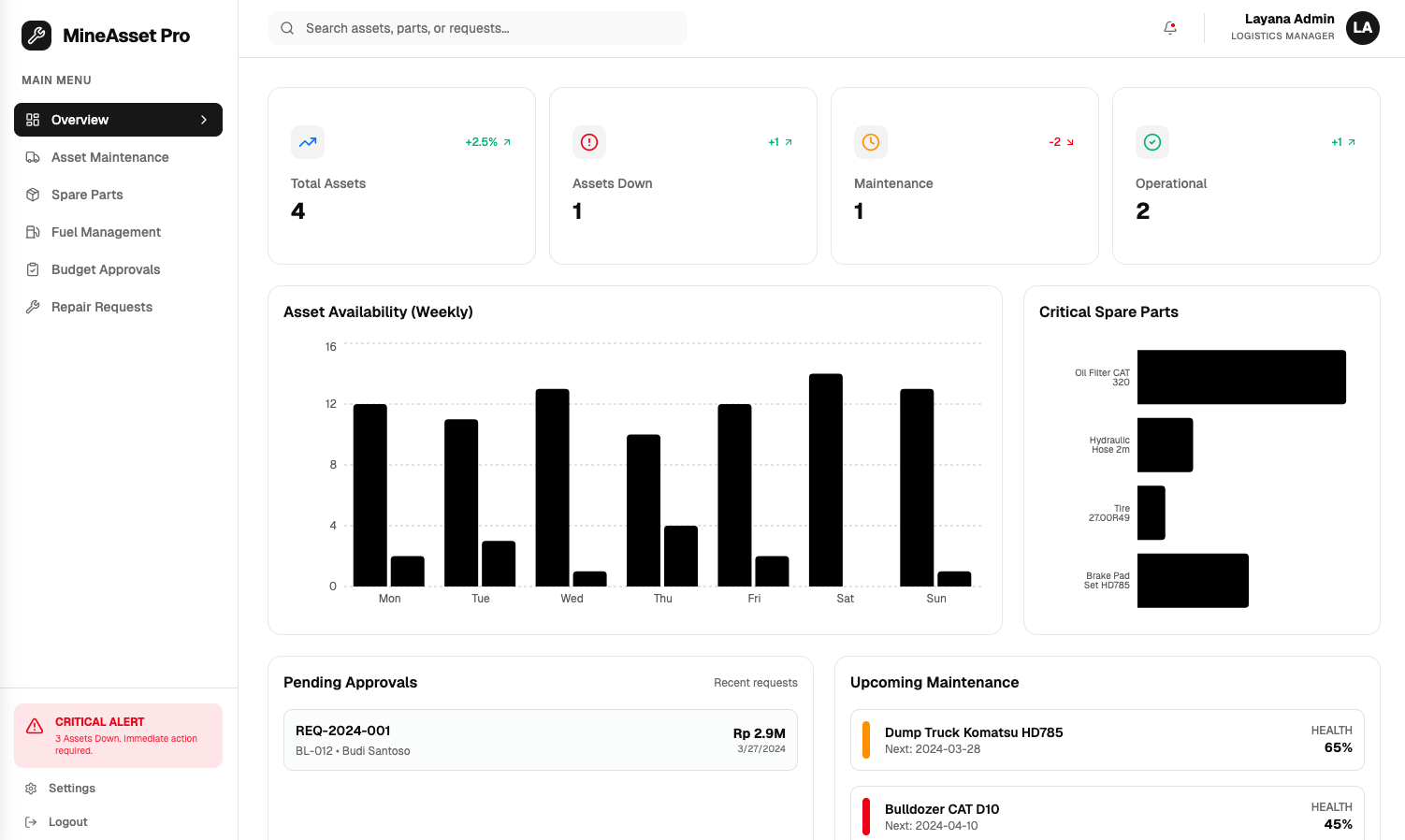1405x840 pixels.
Task: Open Asset Maintenance in sidebar
Action: click(109, 157)
